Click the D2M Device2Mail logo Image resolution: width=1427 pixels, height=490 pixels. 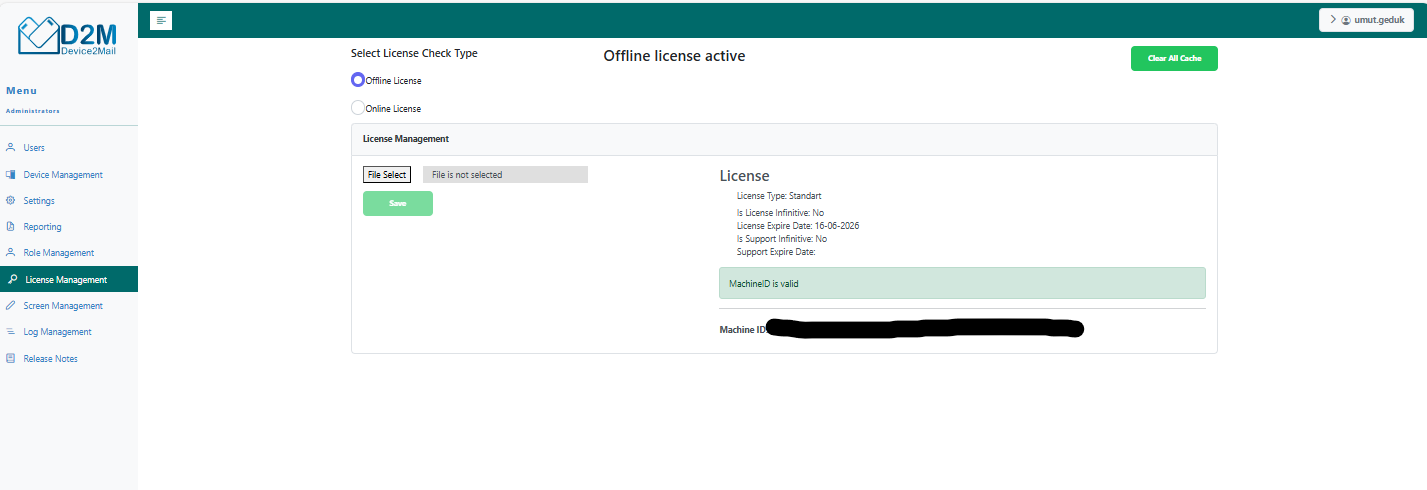pyautogui.click(x=68, y=36)
